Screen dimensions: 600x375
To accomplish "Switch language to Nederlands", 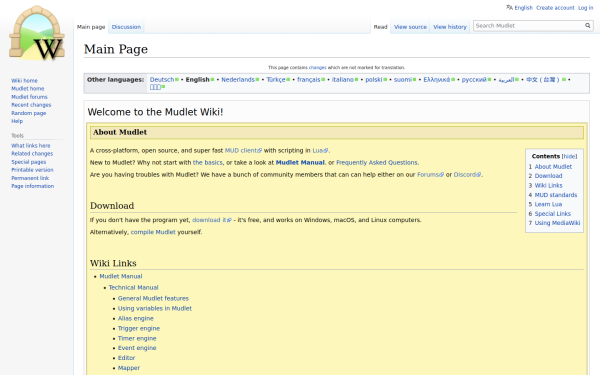I will point(238,80).
